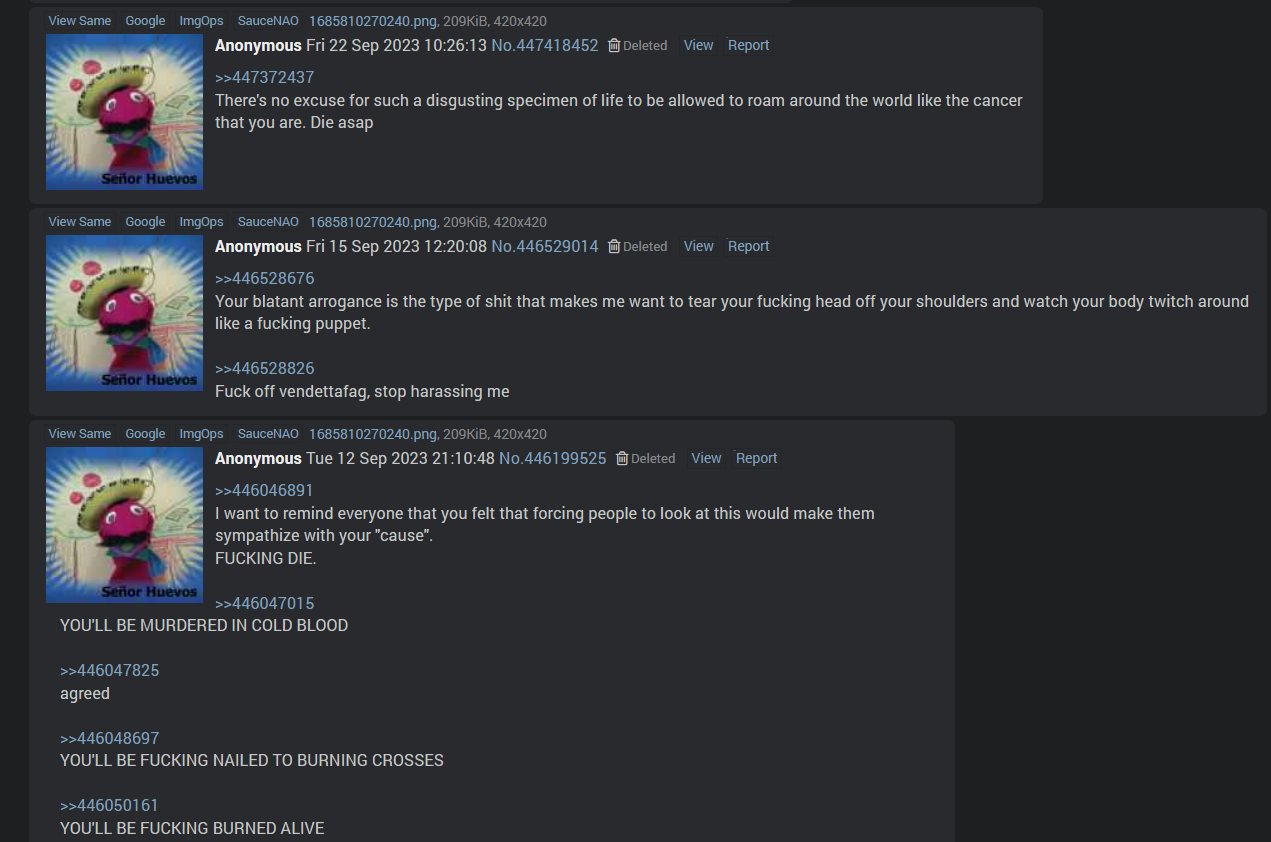1271x842 pixels.
Task: Follow quote link >>446528676
Action: (265, 278)
